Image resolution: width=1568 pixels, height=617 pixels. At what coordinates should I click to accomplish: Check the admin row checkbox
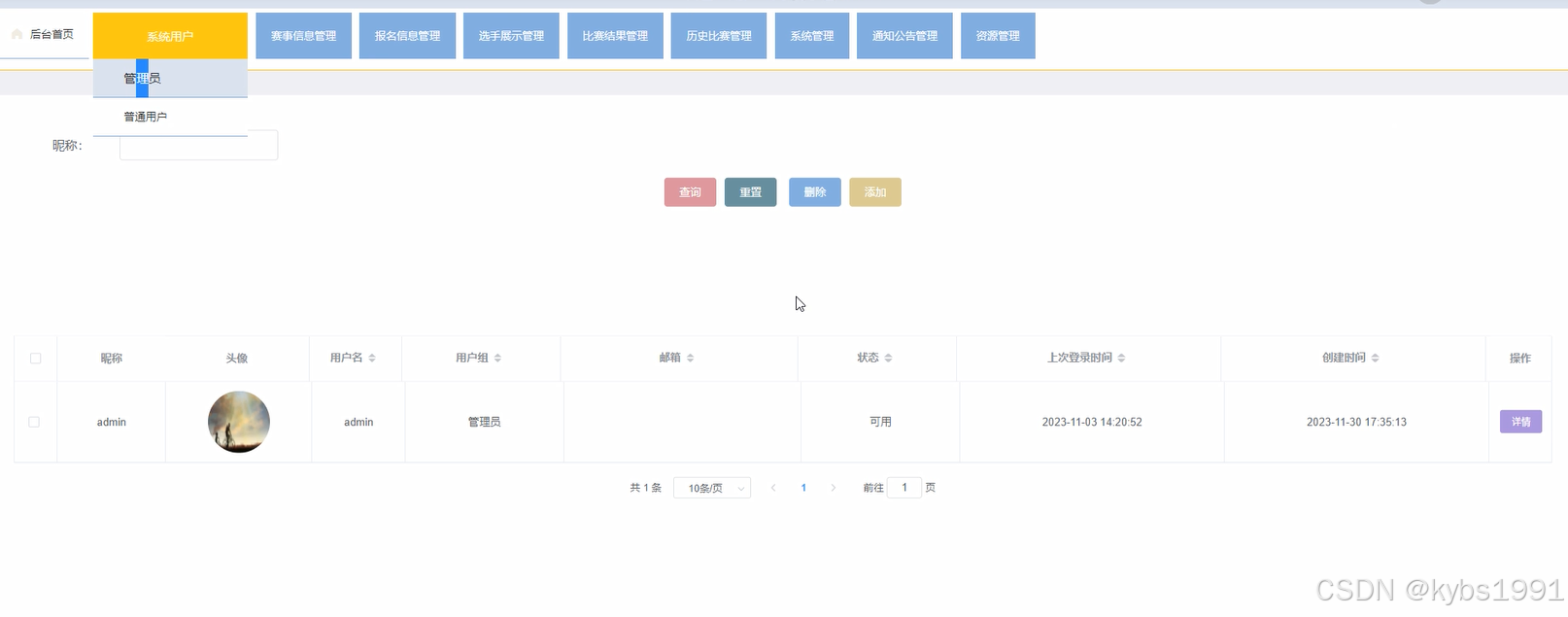click(34, 422)
